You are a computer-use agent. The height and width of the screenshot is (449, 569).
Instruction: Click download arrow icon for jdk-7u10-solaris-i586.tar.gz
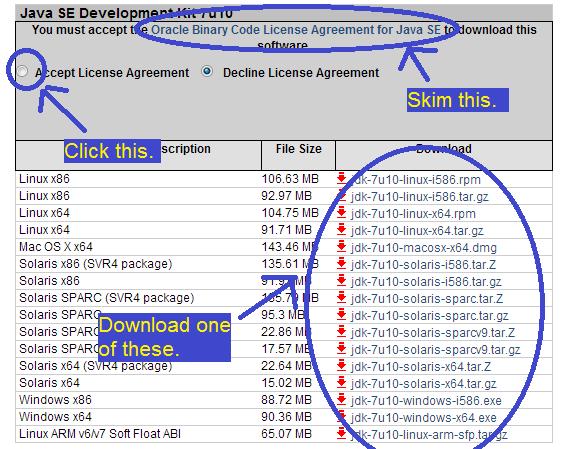pyautogui.click(x=341, y=281)
